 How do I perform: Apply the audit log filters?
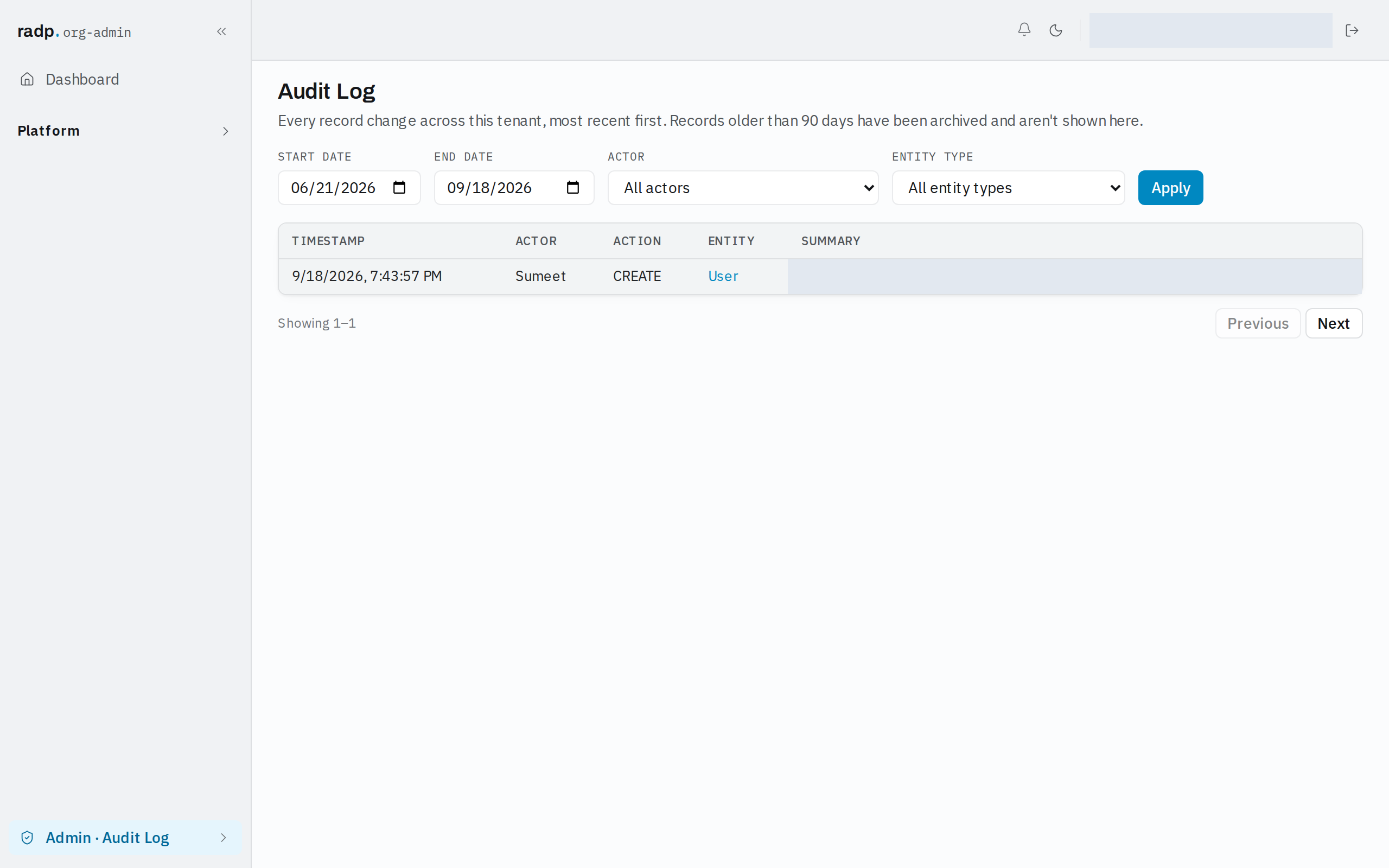pyautogui.click(x=1170, y=188)
